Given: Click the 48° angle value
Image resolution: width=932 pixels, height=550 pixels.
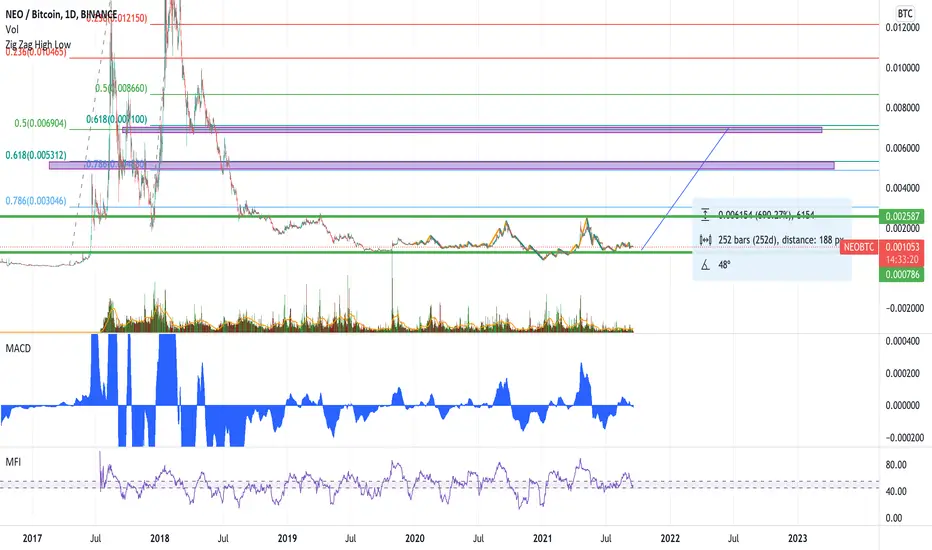Looking at the screenshot, I should (724, 265).
